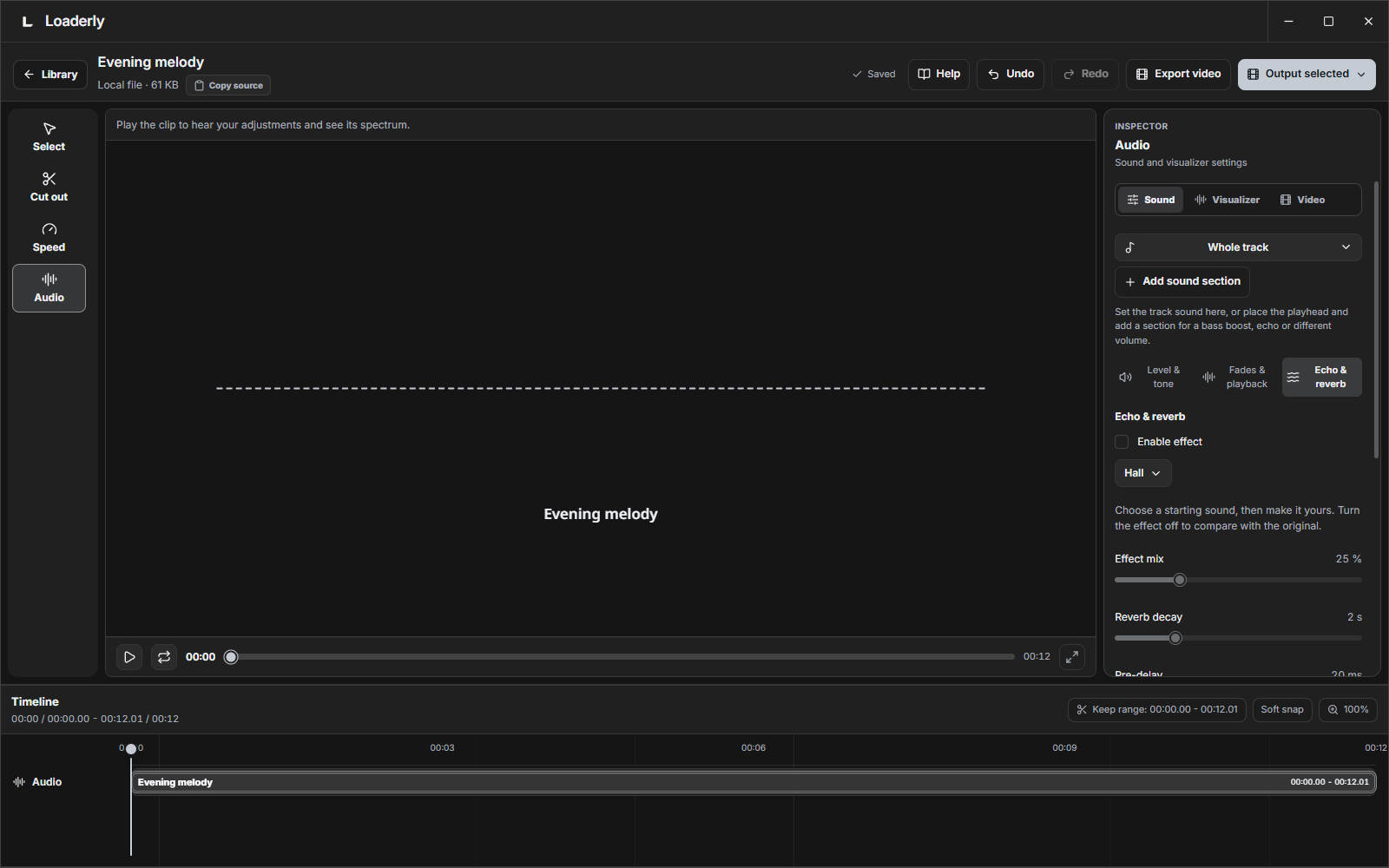This screenshot has height=868, width=1389.
Task: Open Fades & playback settings
Action: pos(1236,378)
